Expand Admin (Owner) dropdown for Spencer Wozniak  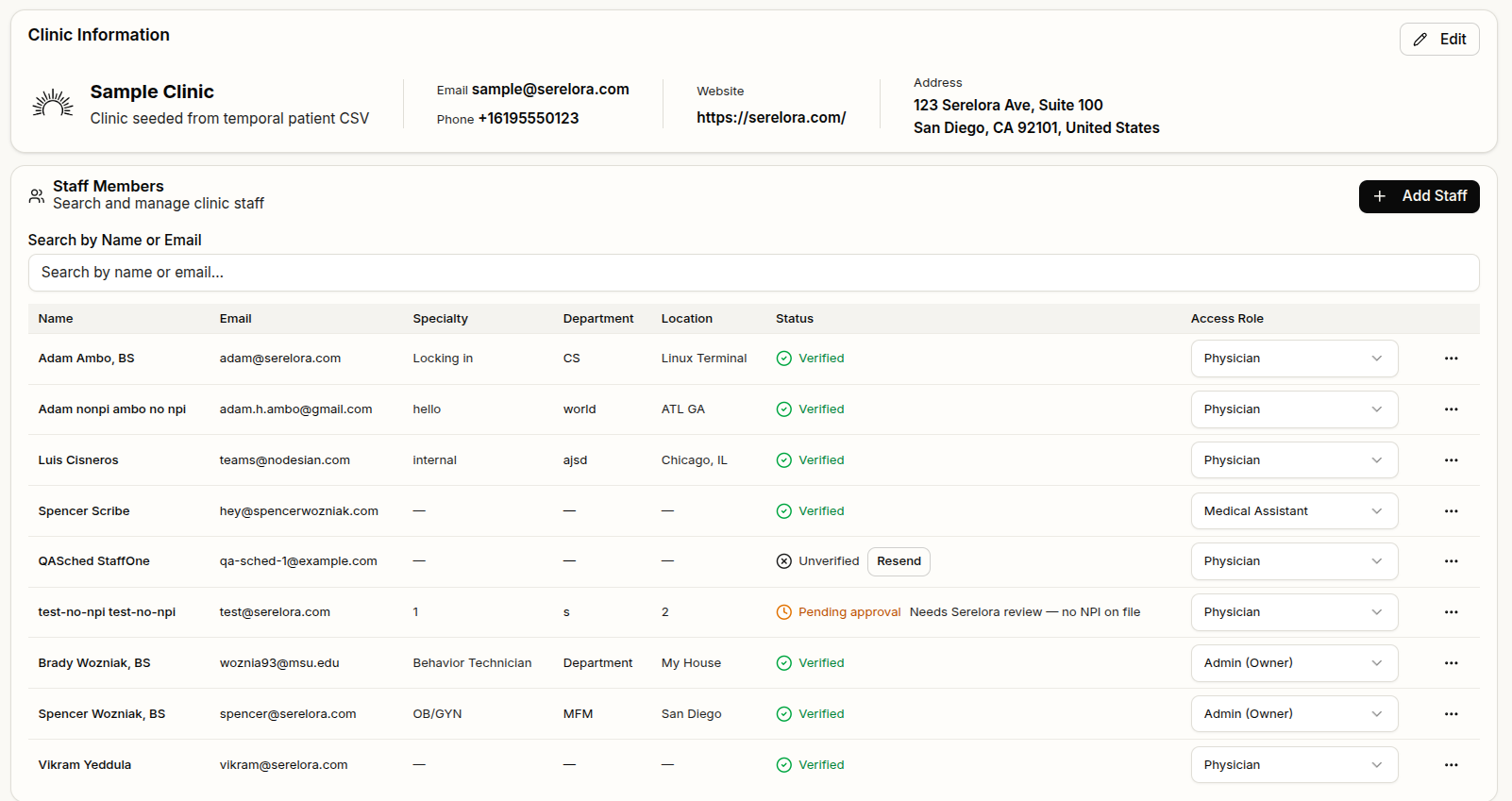1294,714
